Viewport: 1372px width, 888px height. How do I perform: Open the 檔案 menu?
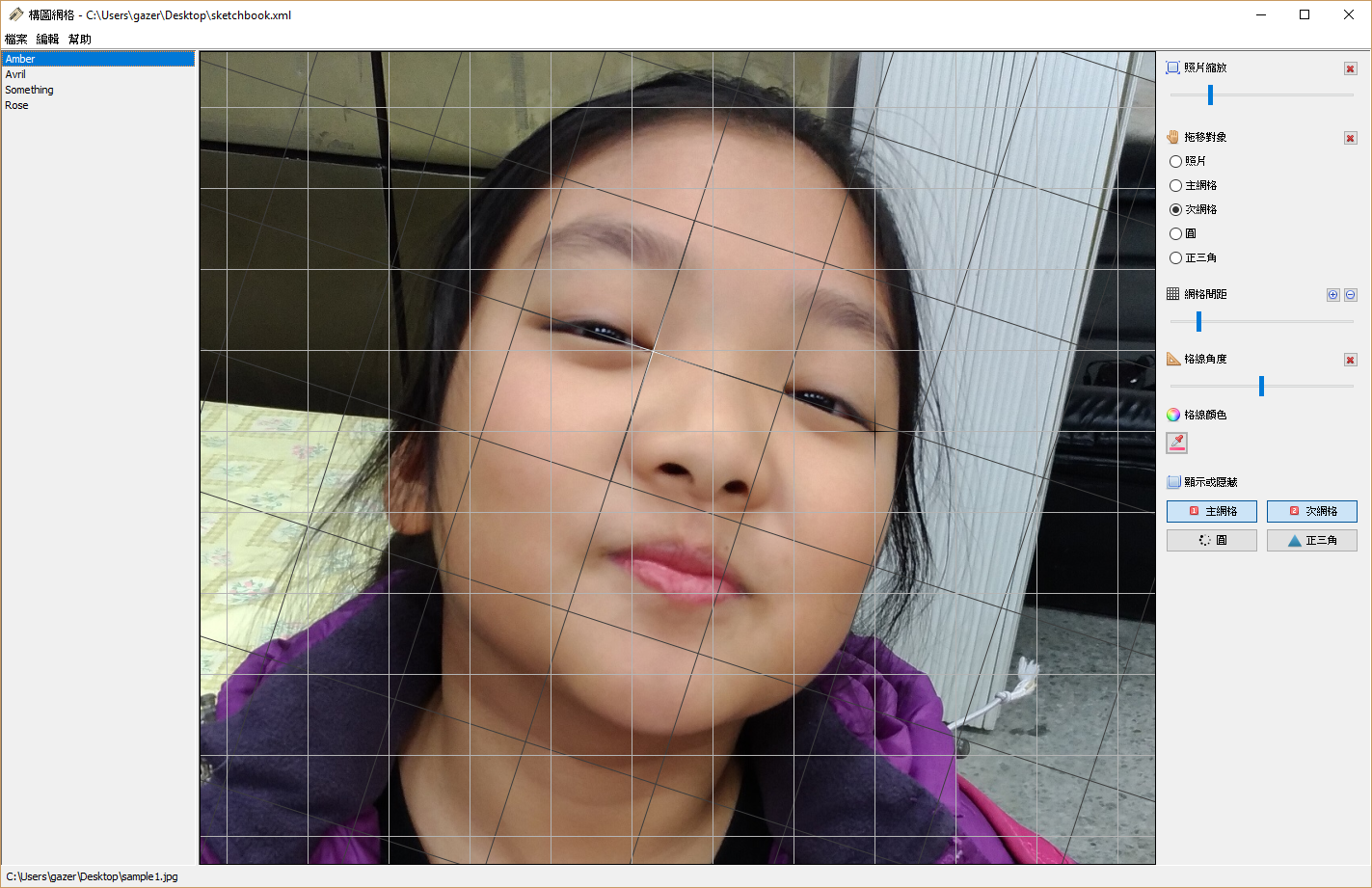click(x=16, y=40)
